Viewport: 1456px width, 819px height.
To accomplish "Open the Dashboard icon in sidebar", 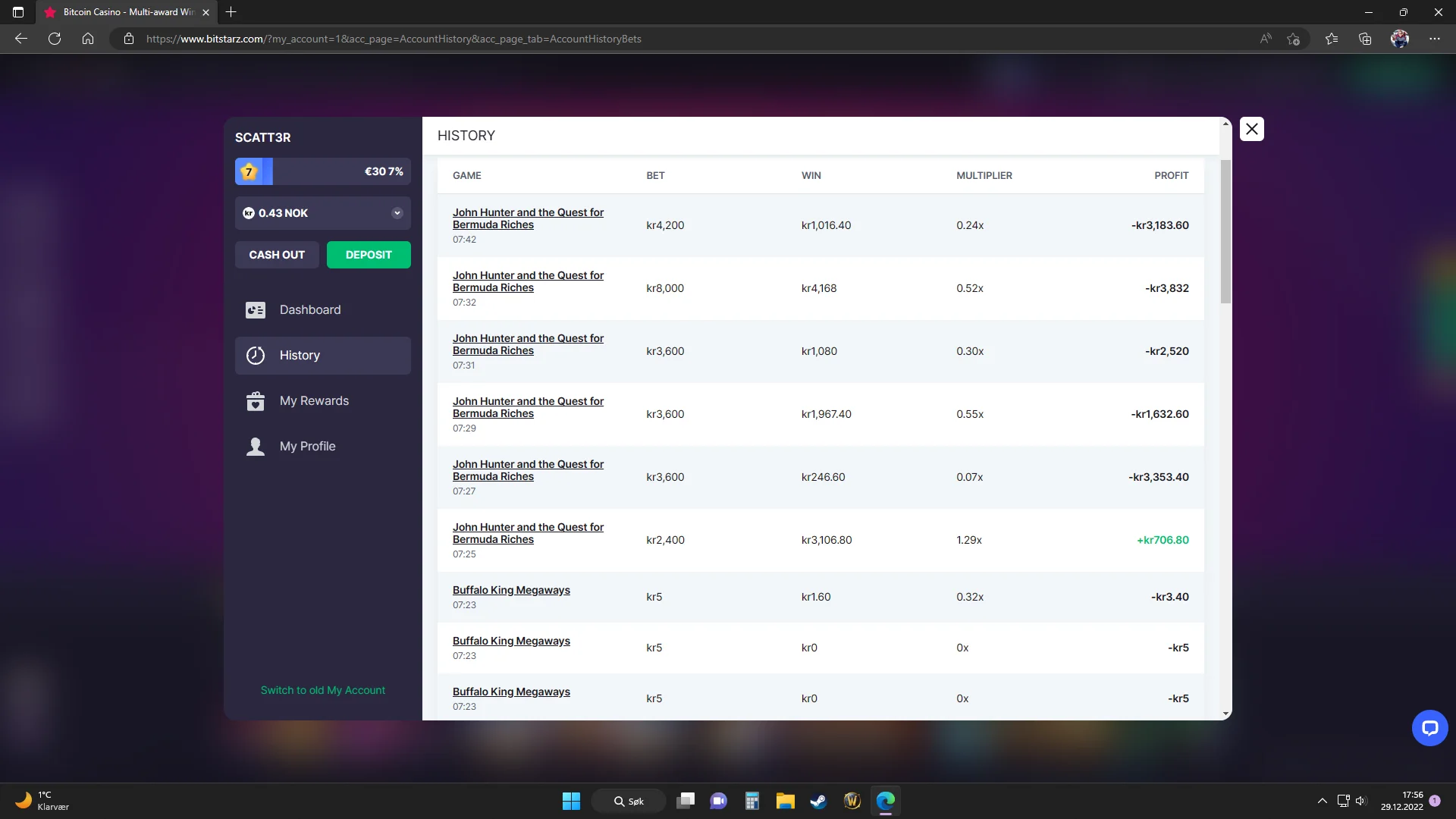I will (x=256, y=310).
